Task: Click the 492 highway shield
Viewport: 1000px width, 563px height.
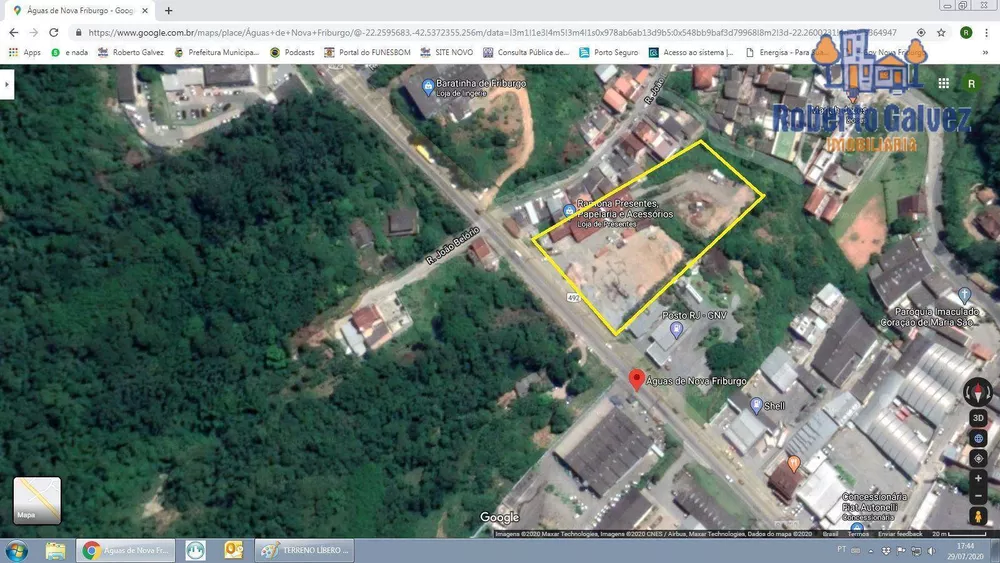Action: click(x=573, y=298)
